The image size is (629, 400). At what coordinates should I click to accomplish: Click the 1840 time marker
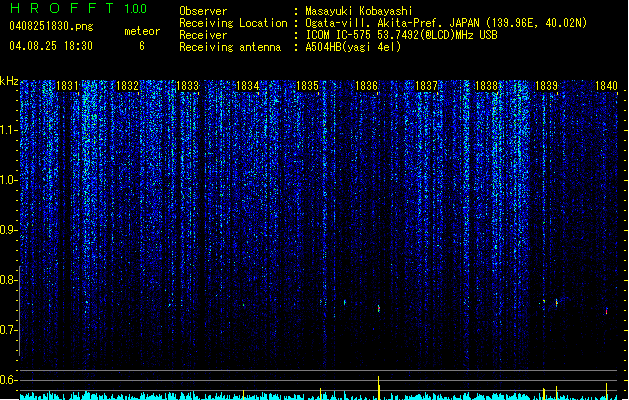pos(606,86)
